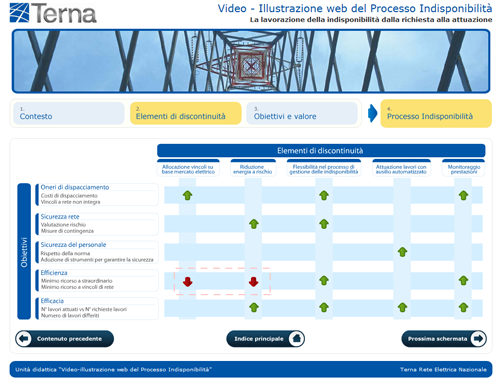Click green arrow for Oneri di dispacciamento under Monitoraggio
This screenshot has width=500, height=390.
click(463, 195)
